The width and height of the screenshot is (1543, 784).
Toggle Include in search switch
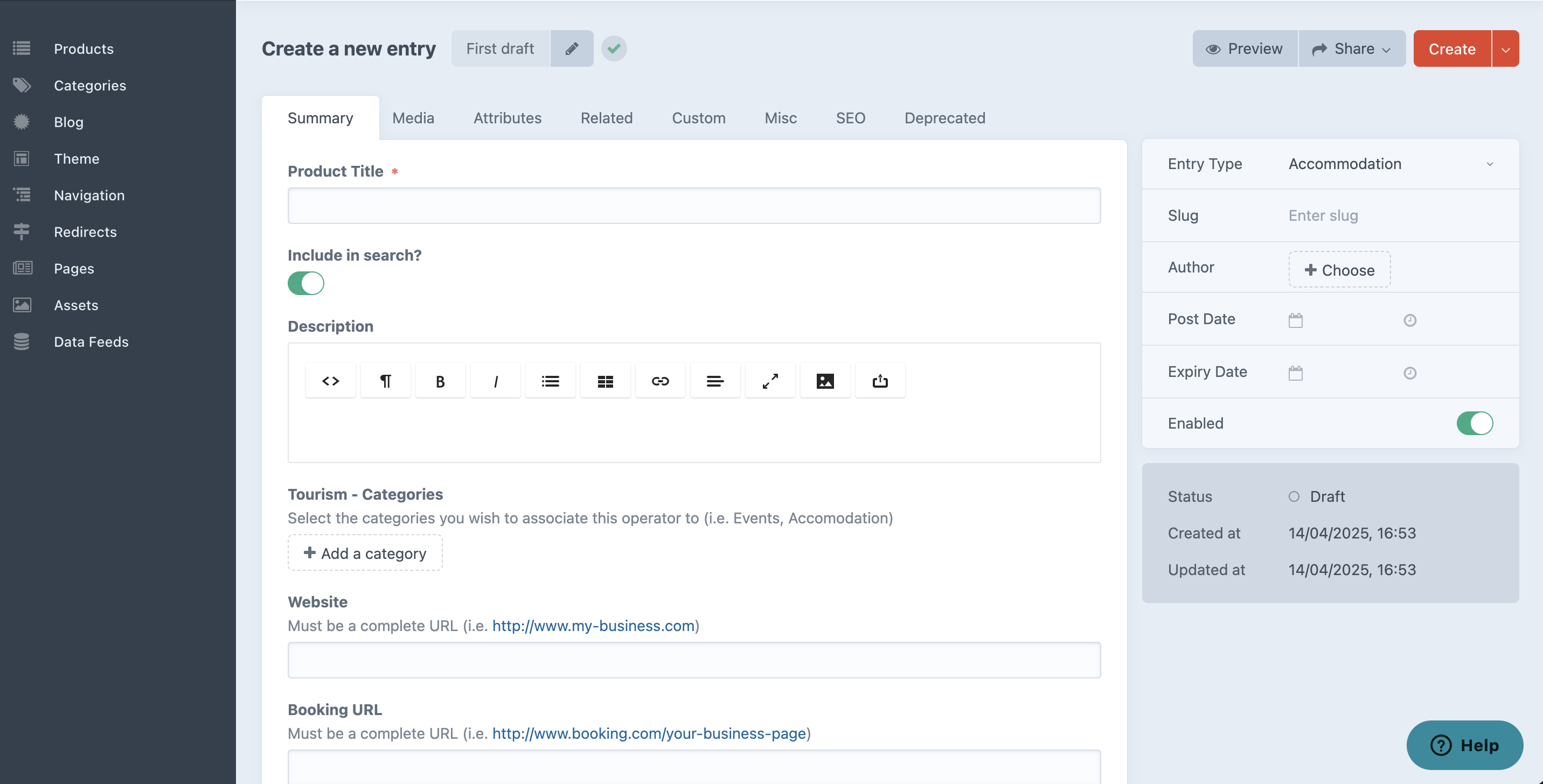(x=306, y=283)
